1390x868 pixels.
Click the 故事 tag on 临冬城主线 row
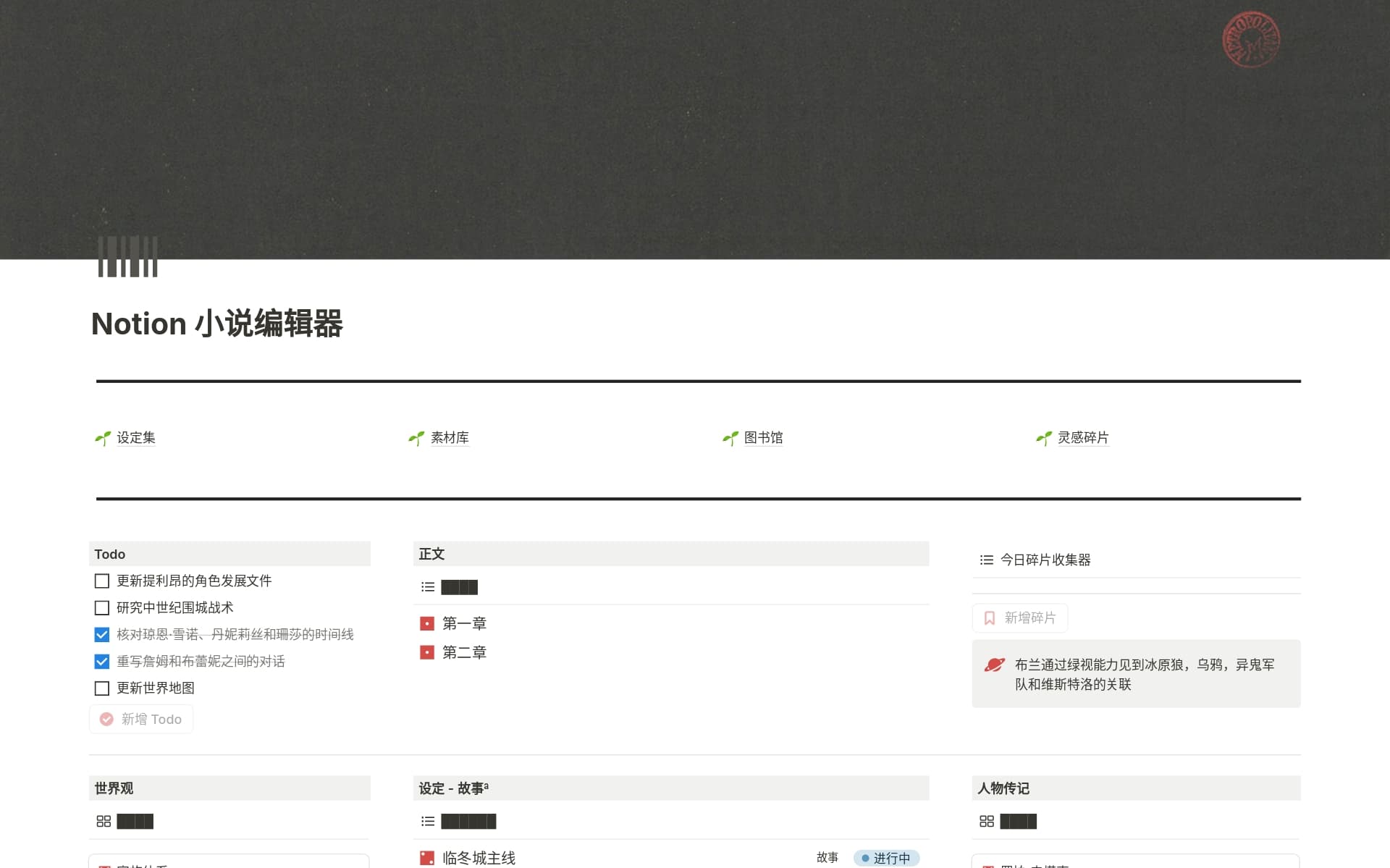827,857
